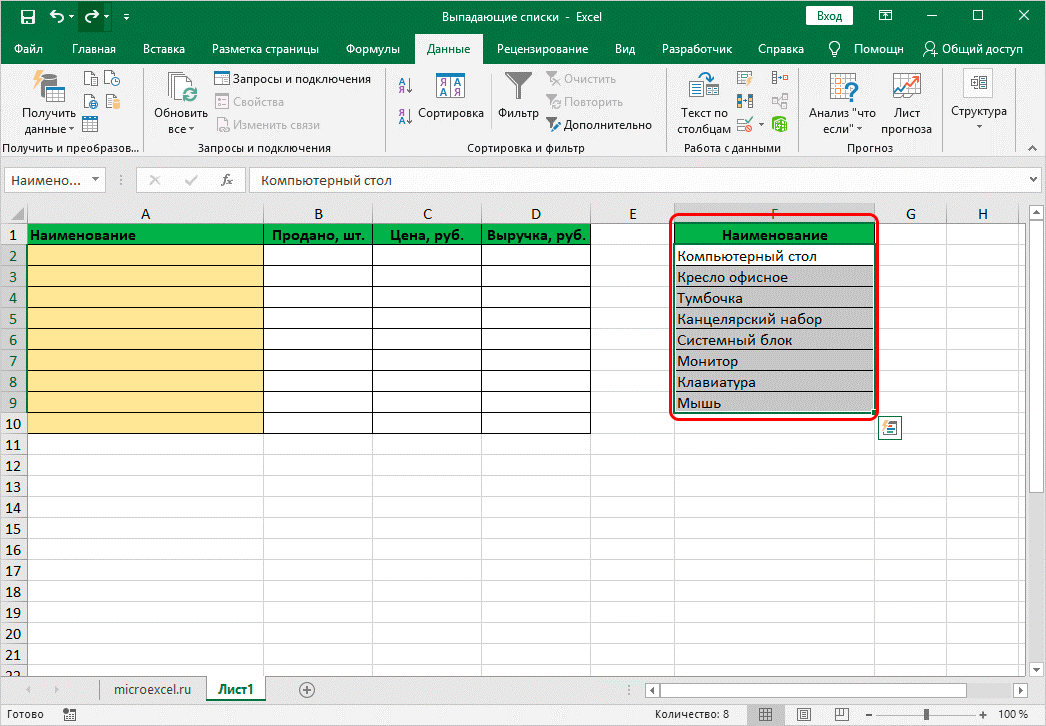Save the workbook with the floppy disk icon

coord(27,17)
